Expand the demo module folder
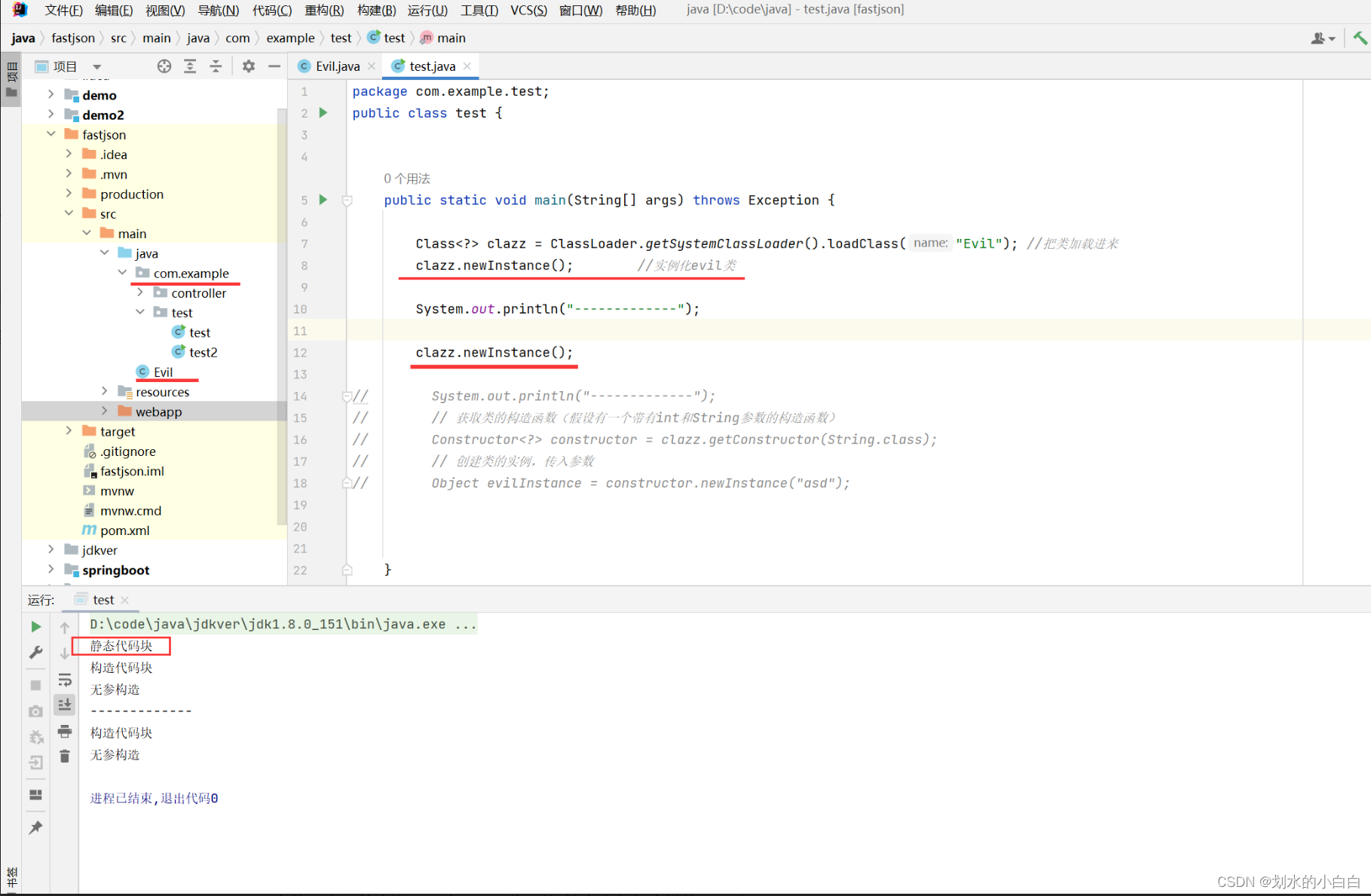Image resolution: width=1371 pixels, height=896 pixels. click(50, 94)
